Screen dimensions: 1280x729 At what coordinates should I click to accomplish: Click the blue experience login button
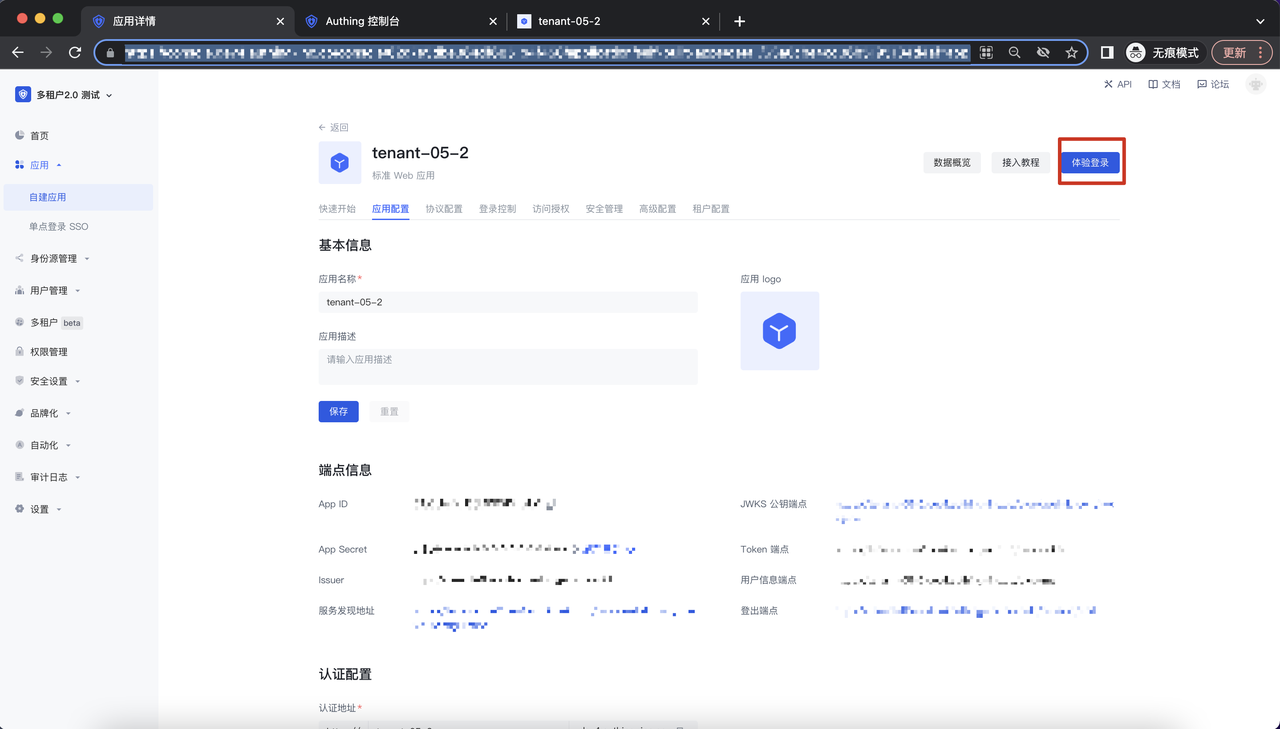pos(1090,162)
